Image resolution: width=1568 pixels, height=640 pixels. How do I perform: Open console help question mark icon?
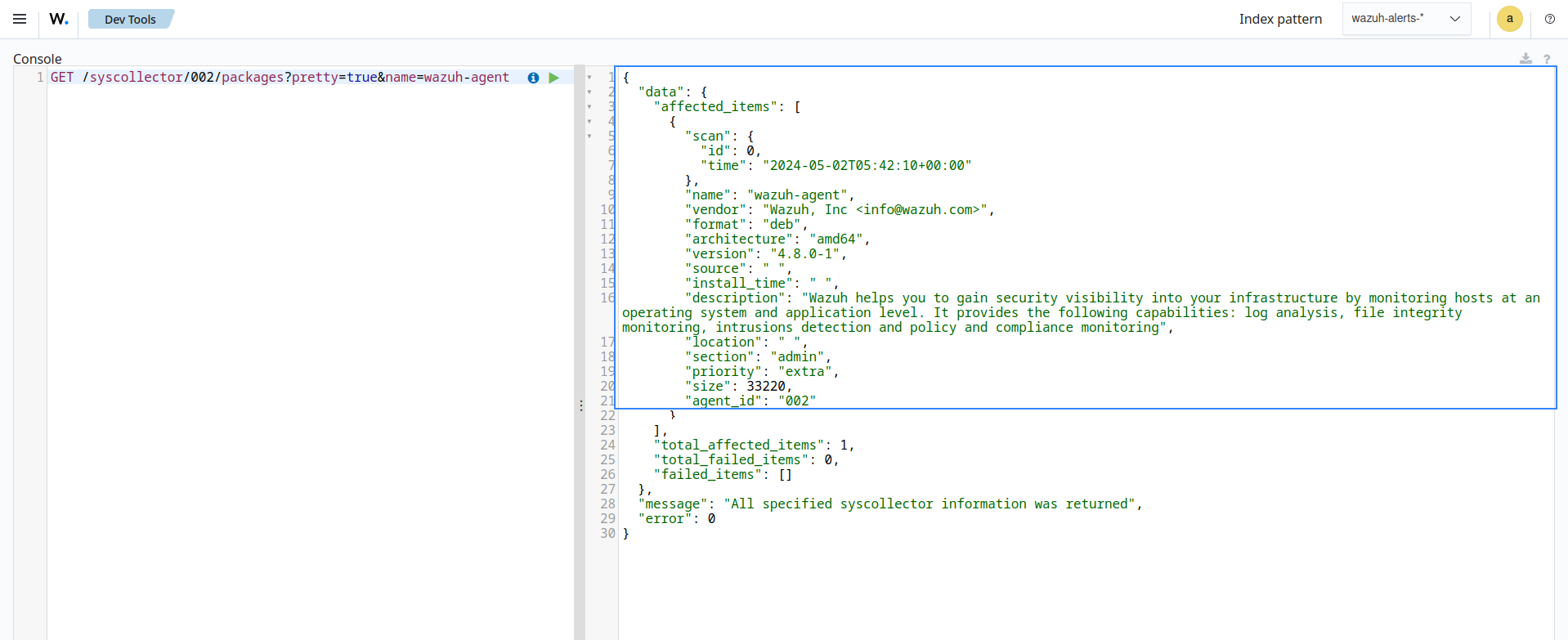1547,59
